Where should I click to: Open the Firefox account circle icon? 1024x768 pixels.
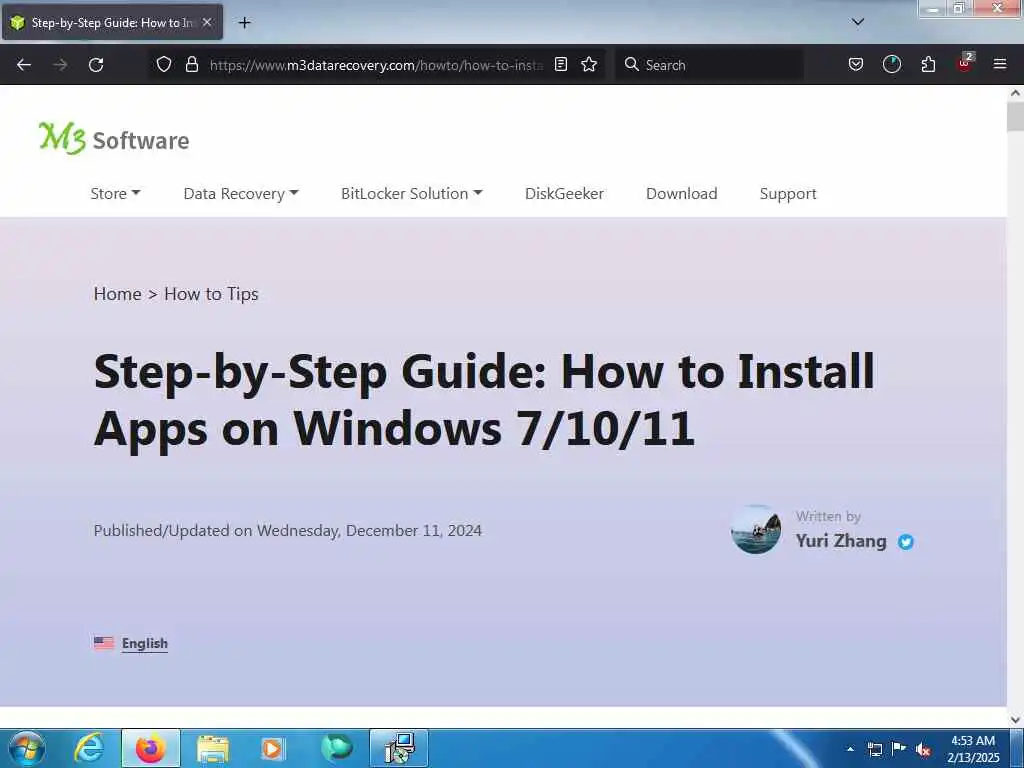pos(891,65)
